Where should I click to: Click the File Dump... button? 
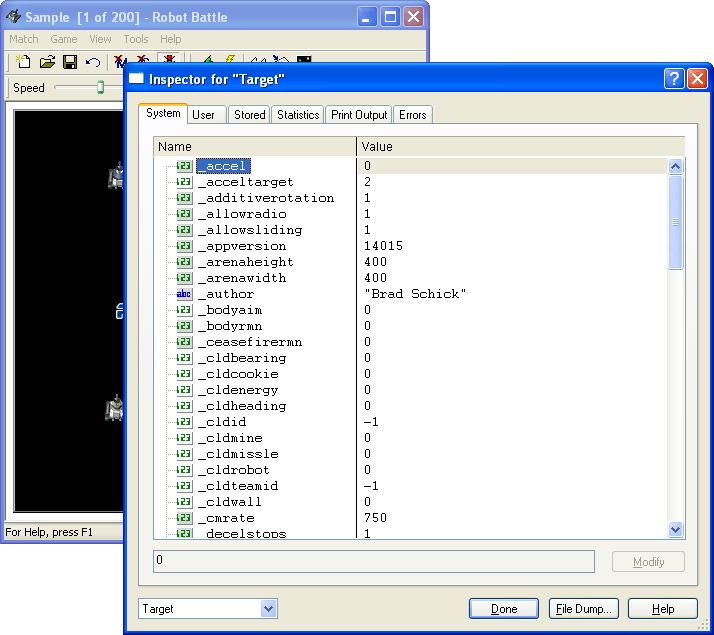click(x=584, y=609)
